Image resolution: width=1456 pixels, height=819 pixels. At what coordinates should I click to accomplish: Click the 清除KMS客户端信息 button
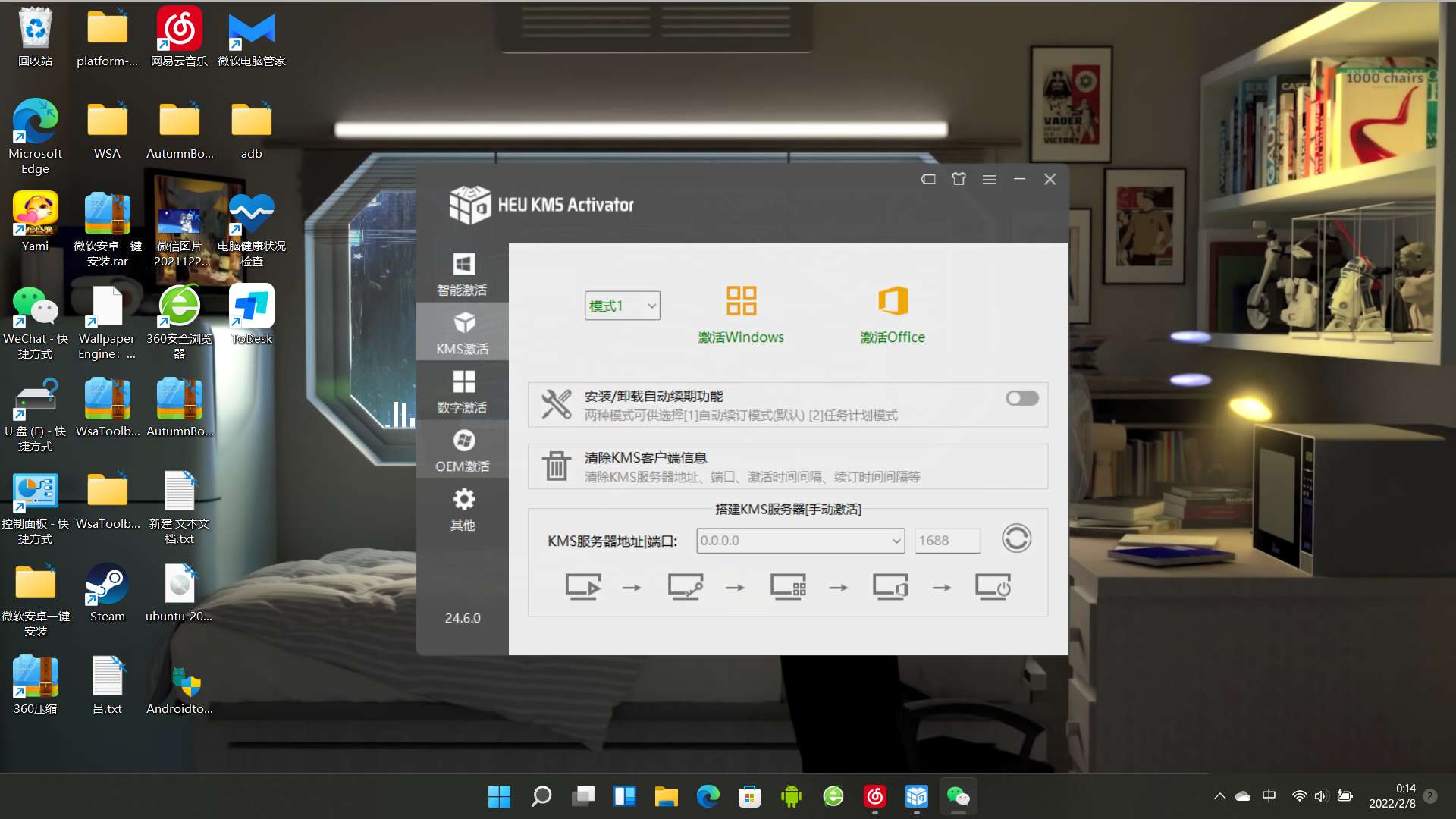(x=785, y=466)
